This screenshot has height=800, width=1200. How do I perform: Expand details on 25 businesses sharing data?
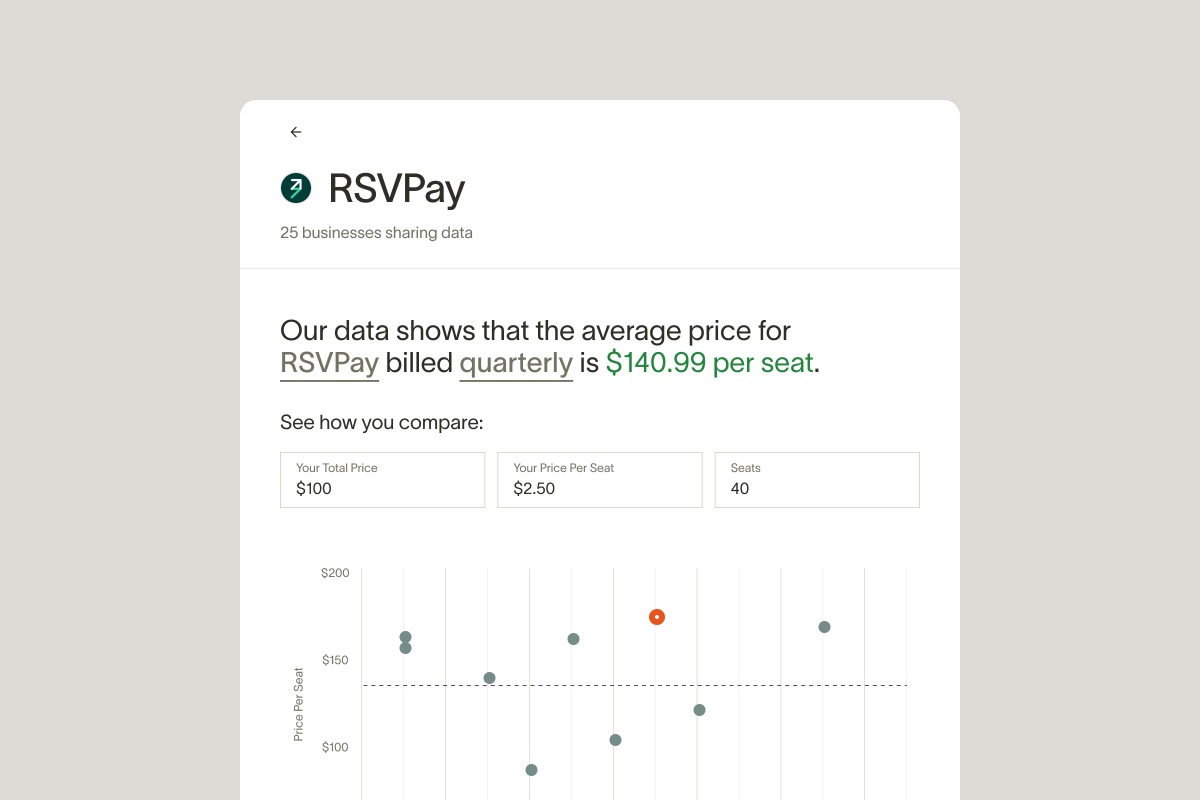click(376, 232)
